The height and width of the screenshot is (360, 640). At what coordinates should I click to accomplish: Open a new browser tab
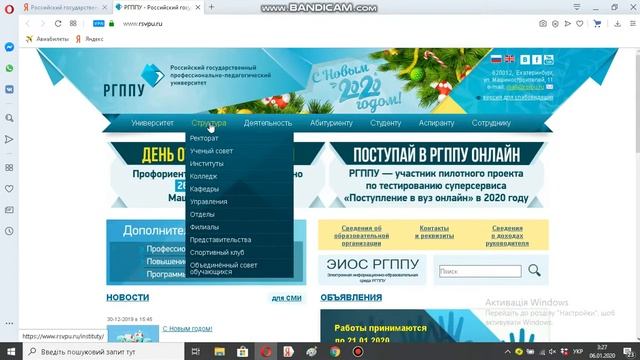tap(211, 7)
